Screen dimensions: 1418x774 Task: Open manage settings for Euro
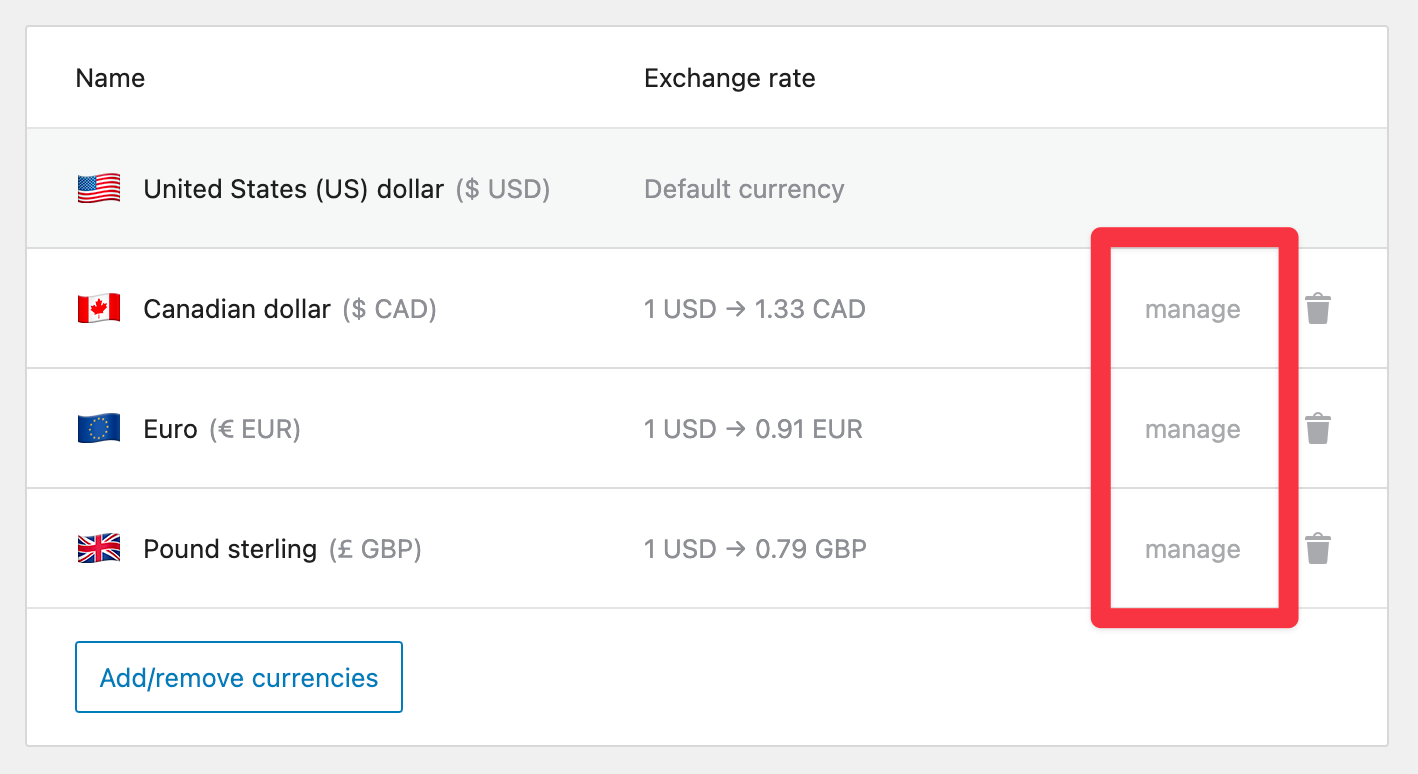pyautogui.click(x=1192, y=428)
